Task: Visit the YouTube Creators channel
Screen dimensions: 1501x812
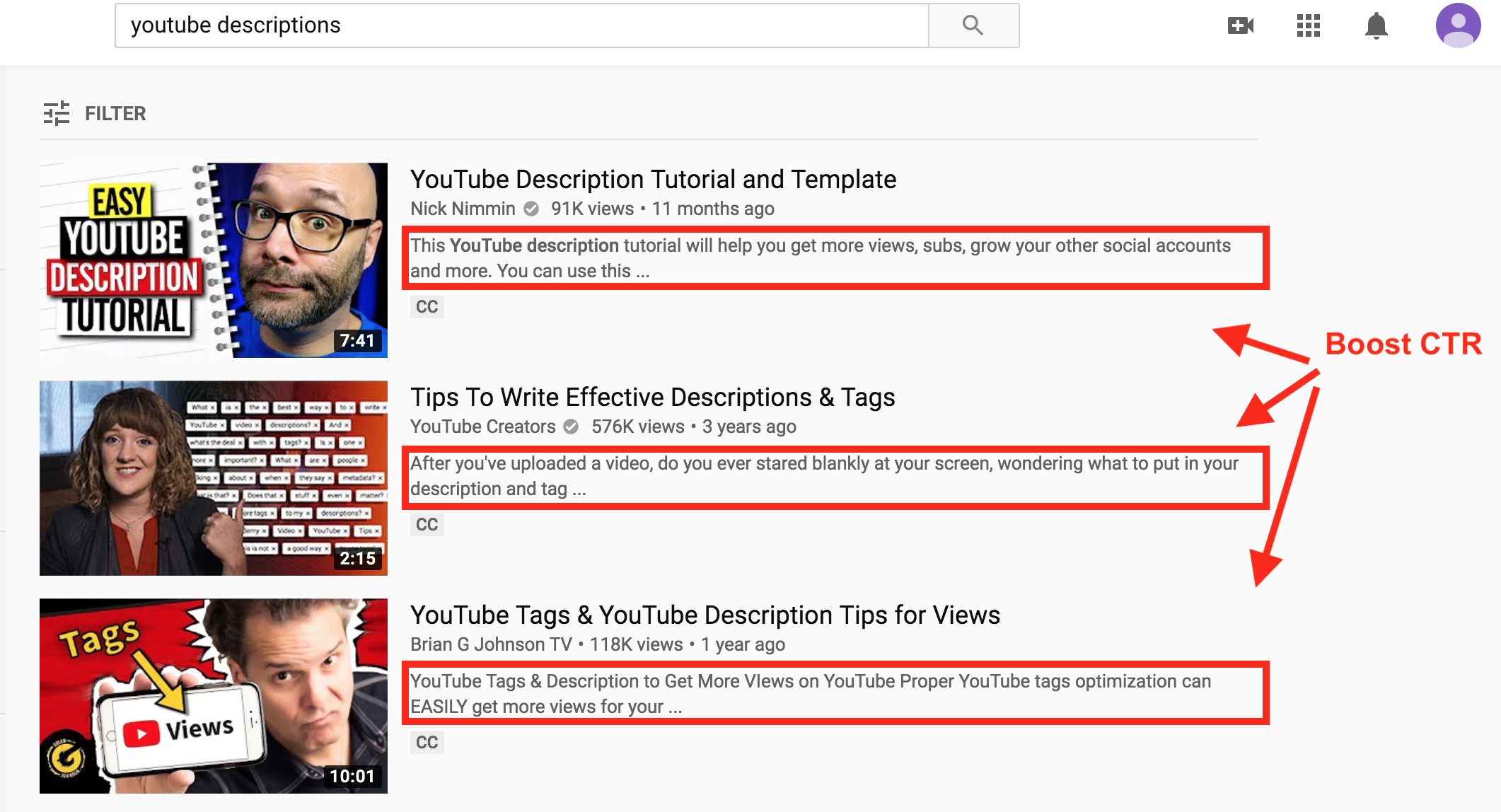Action: (x=482, y=427)
